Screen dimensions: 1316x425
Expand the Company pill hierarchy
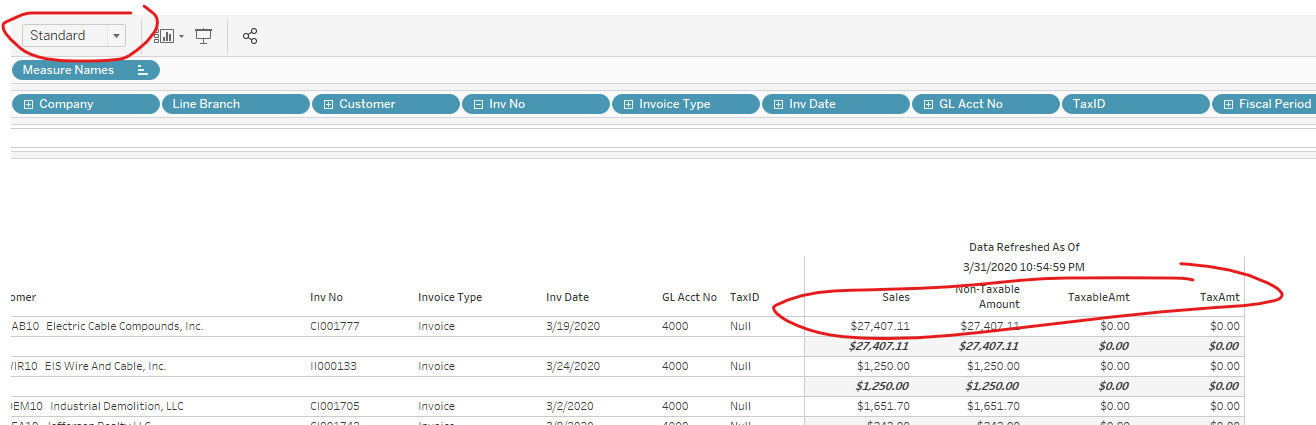click(28, 104)
